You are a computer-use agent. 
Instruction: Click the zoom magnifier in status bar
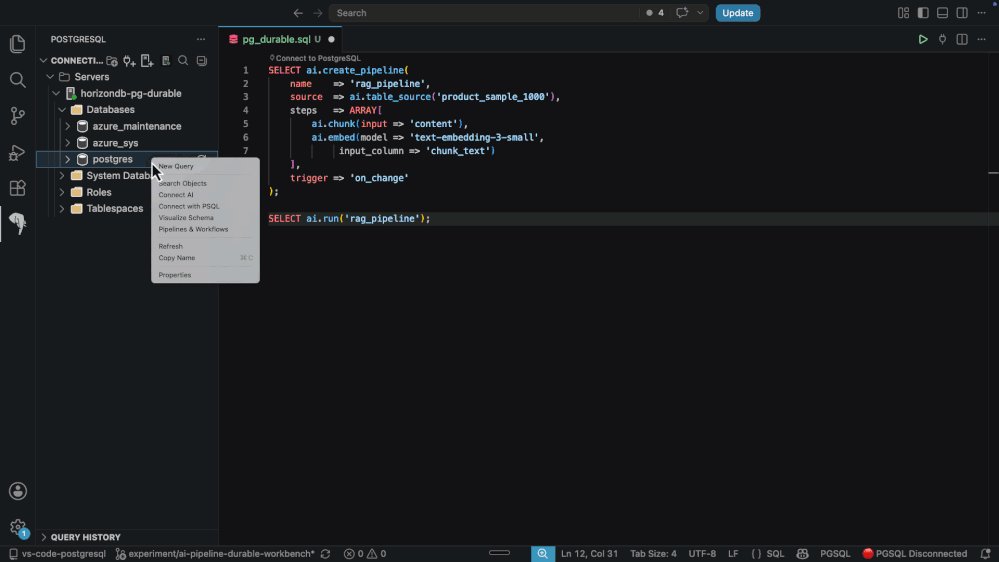[543, 554]
